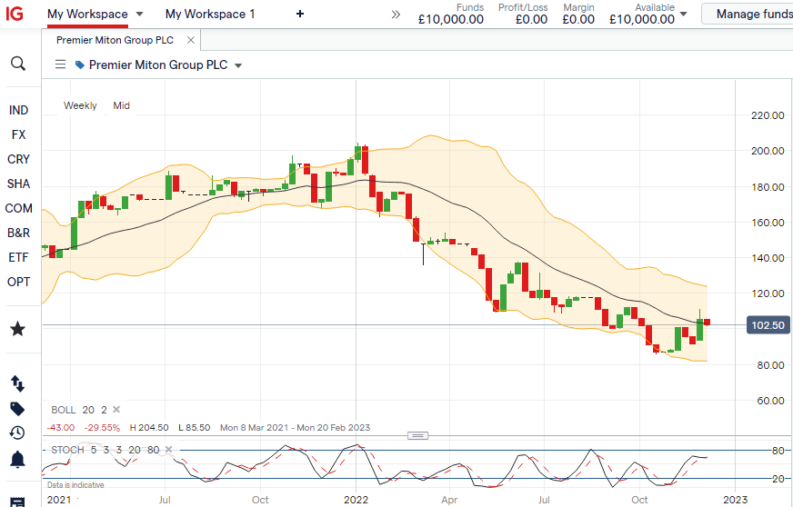Open the alerts bell icon
Image resolution: width=793 pixels, height=507 pixels.
point(18,459)
